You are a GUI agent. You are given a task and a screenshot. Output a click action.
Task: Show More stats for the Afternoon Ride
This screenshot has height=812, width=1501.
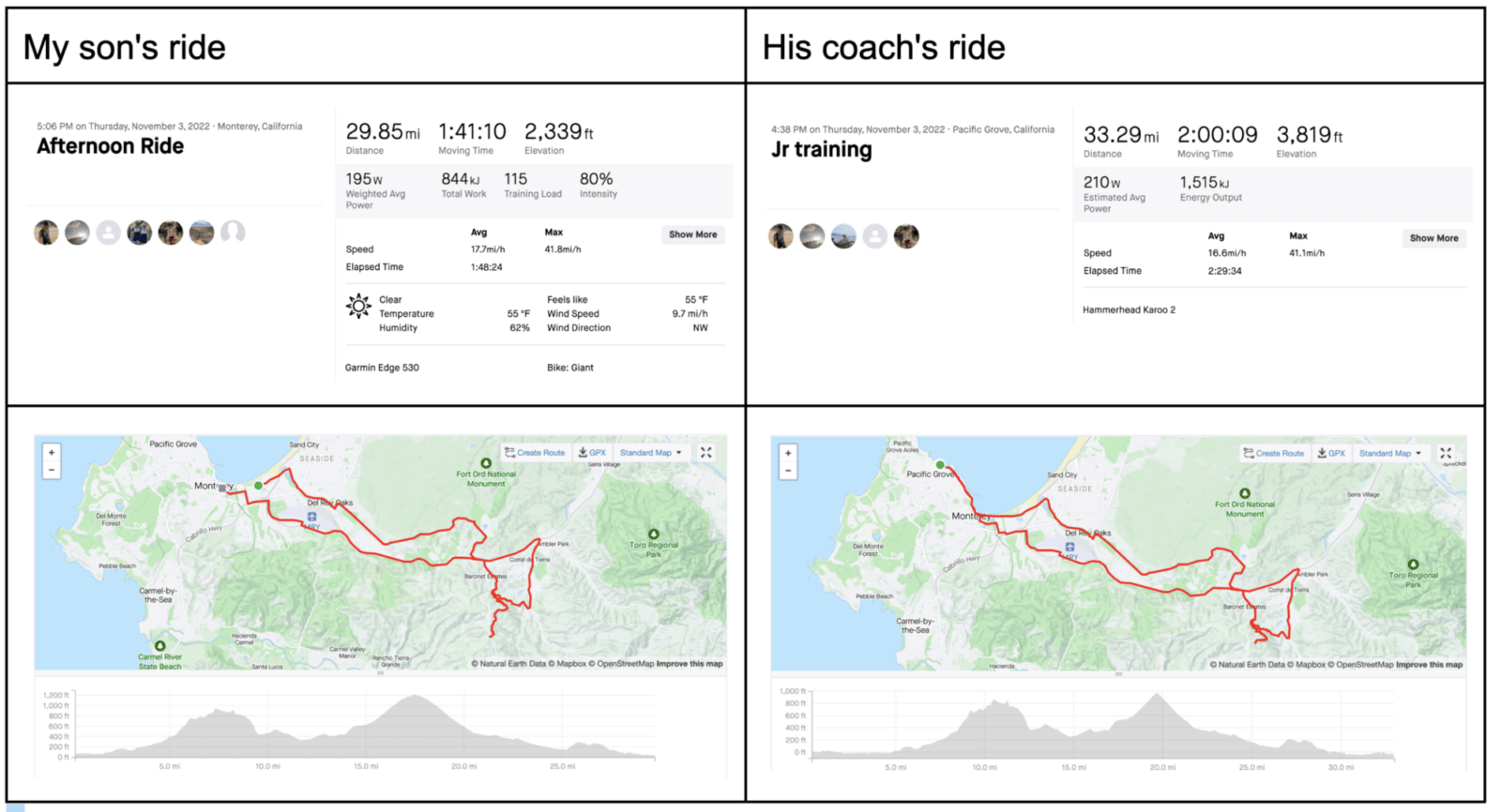[x=692, y=234]
